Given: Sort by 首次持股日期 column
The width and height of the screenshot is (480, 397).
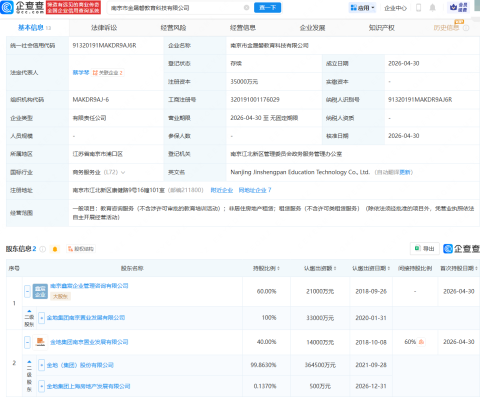Looking at the screenshot, I should point(459,268).
